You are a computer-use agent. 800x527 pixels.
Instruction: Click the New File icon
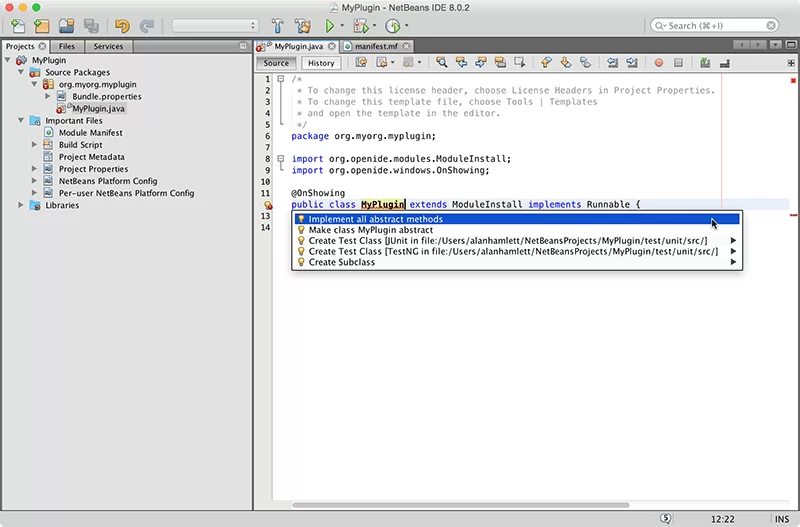(x=18, y=26)
